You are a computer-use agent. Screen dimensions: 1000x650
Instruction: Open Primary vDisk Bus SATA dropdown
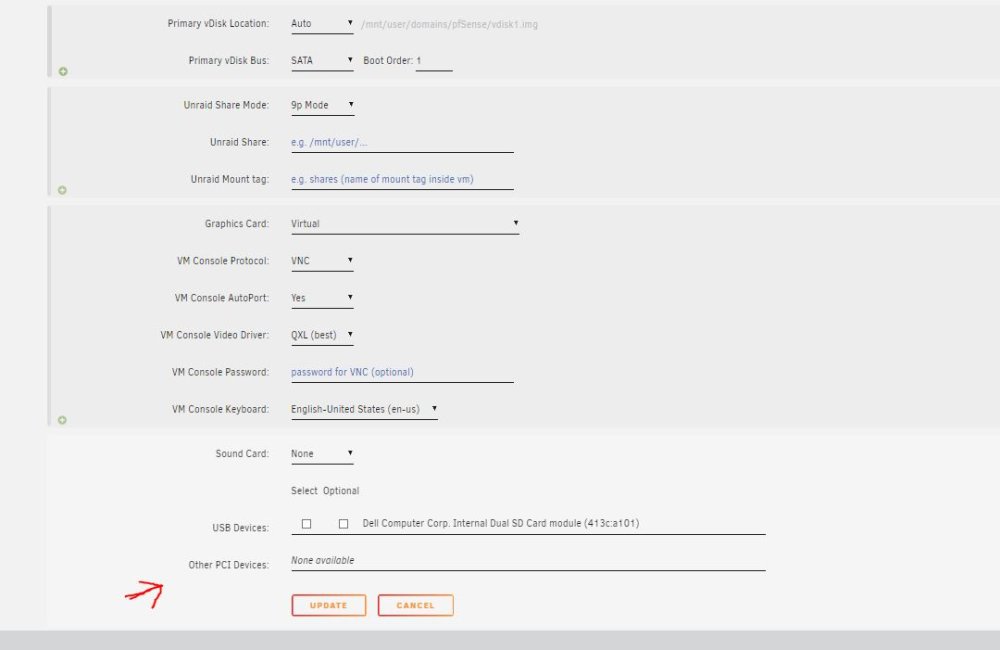(322, 61)
